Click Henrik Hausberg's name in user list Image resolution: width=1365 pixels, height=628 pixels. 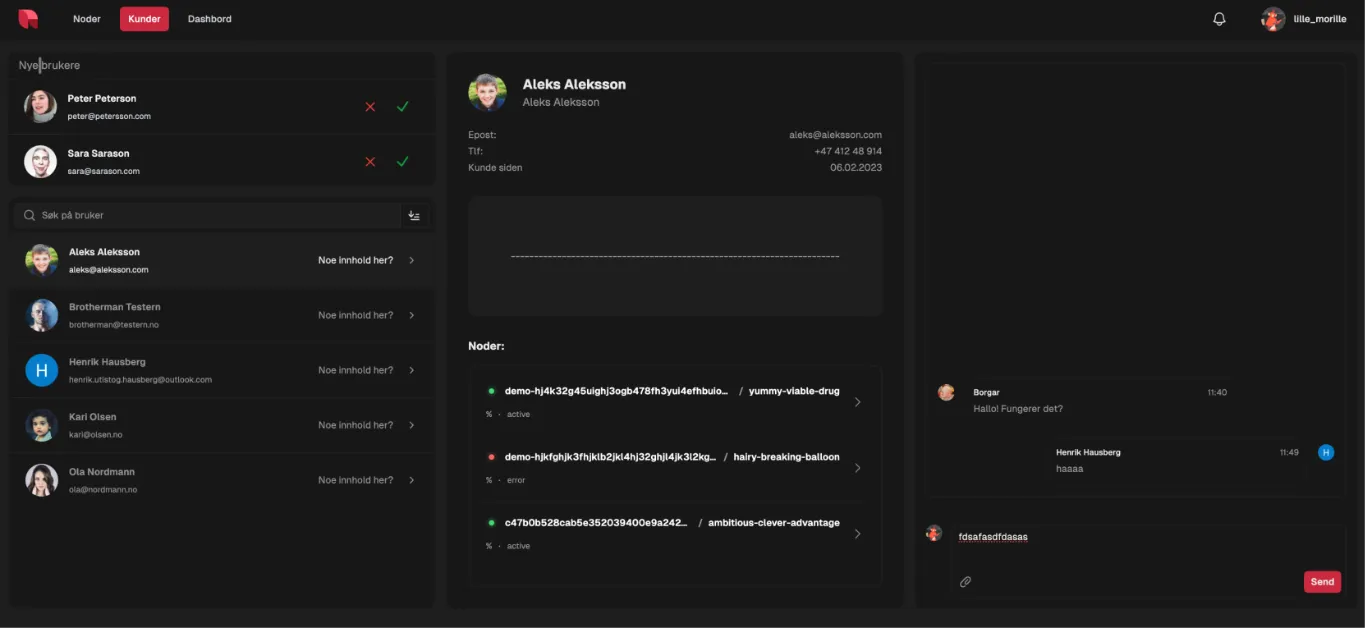click(107, 362)
